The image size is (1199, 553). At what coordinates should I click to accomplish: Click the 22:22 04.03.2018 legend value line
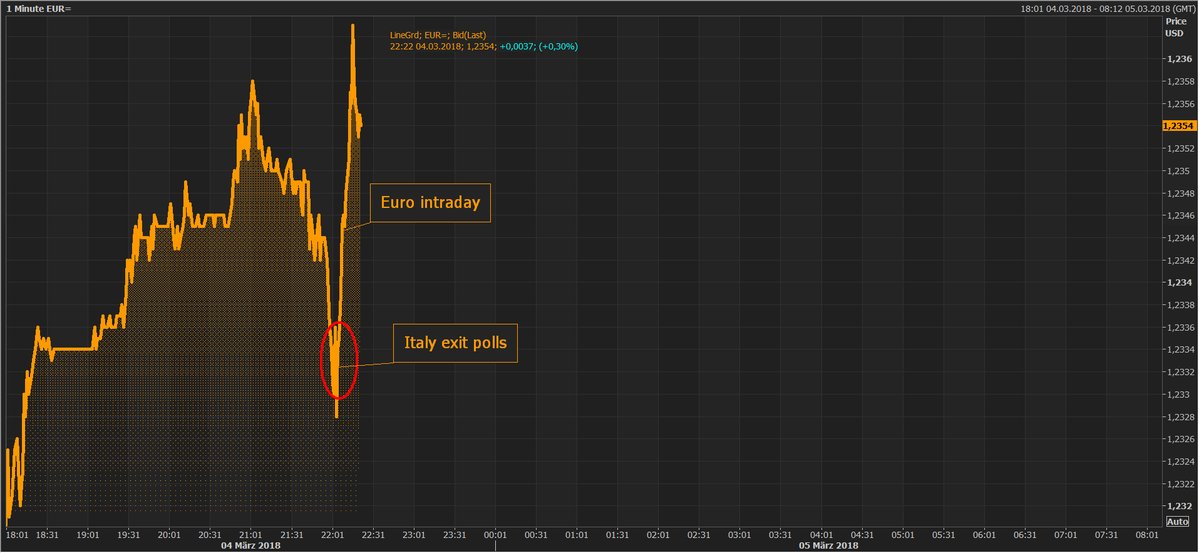483,47
